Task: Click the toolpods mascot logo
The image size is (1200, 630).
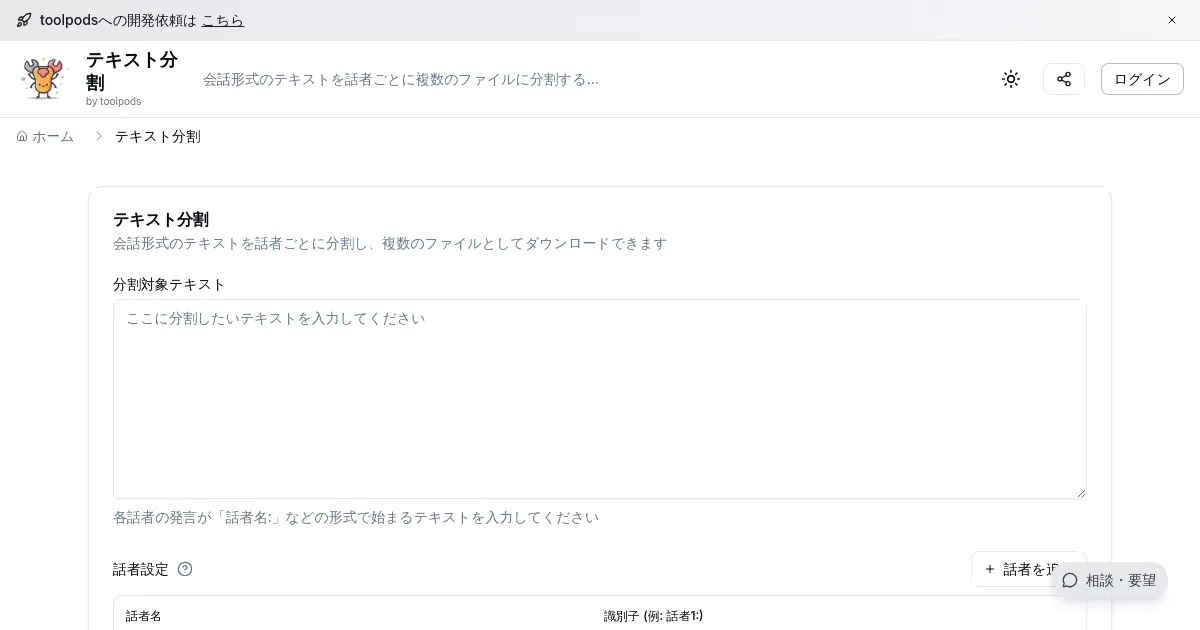Action: click(43, 79)
